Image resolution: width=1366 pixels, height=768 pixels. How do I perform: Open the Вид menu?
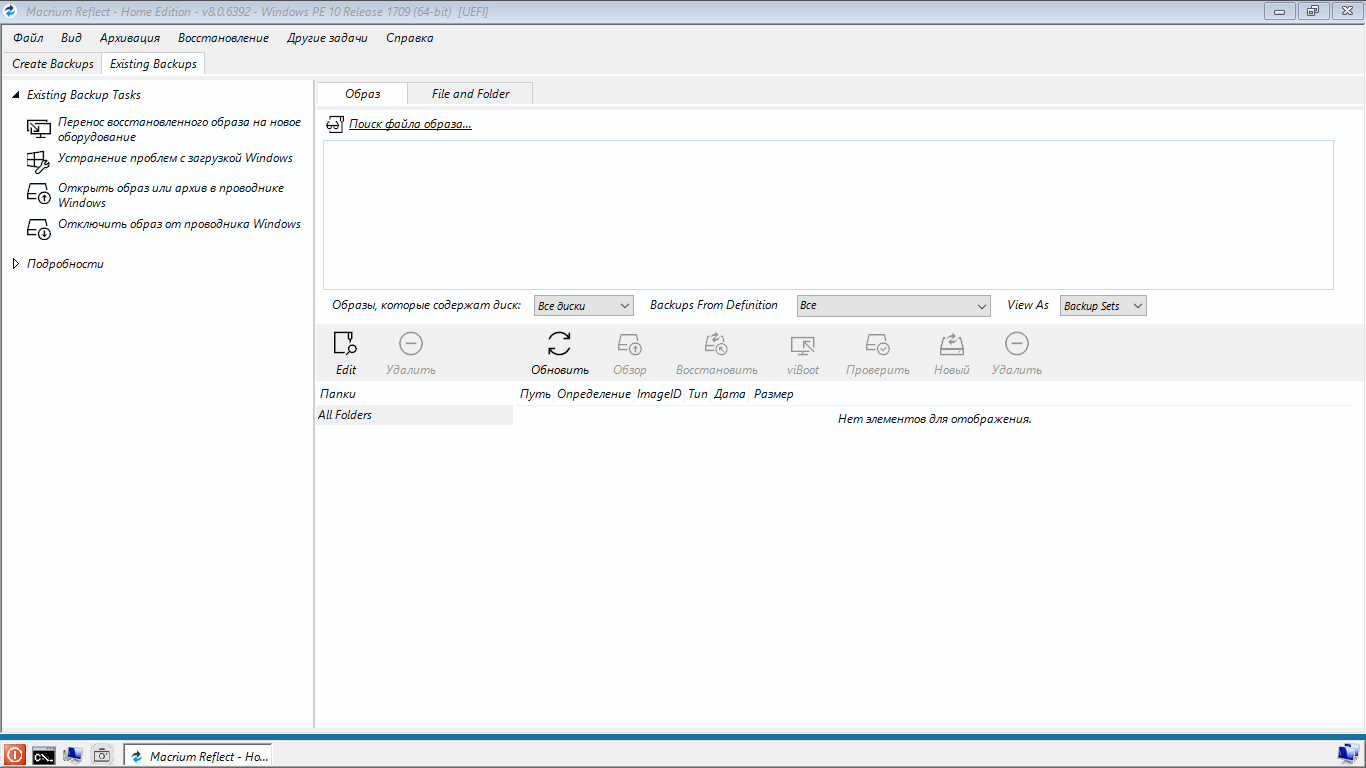[71, 38]
